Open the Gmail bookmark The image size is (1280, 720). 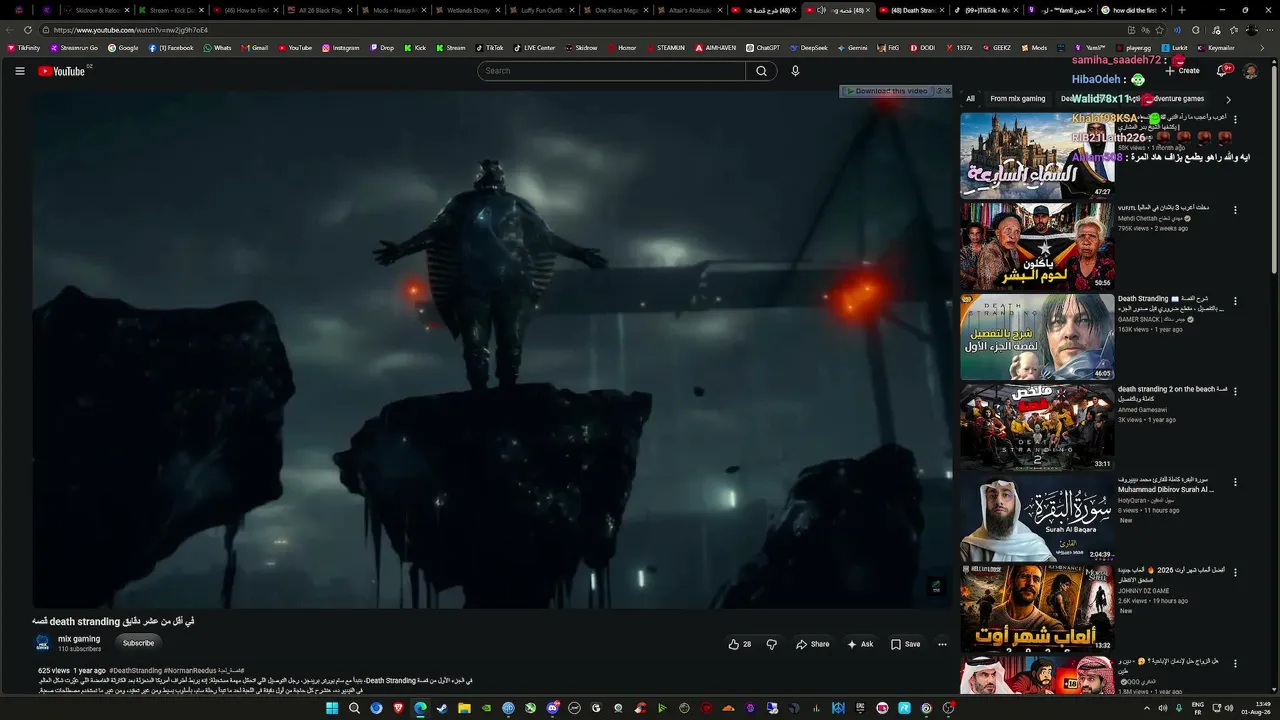(254, 47)
